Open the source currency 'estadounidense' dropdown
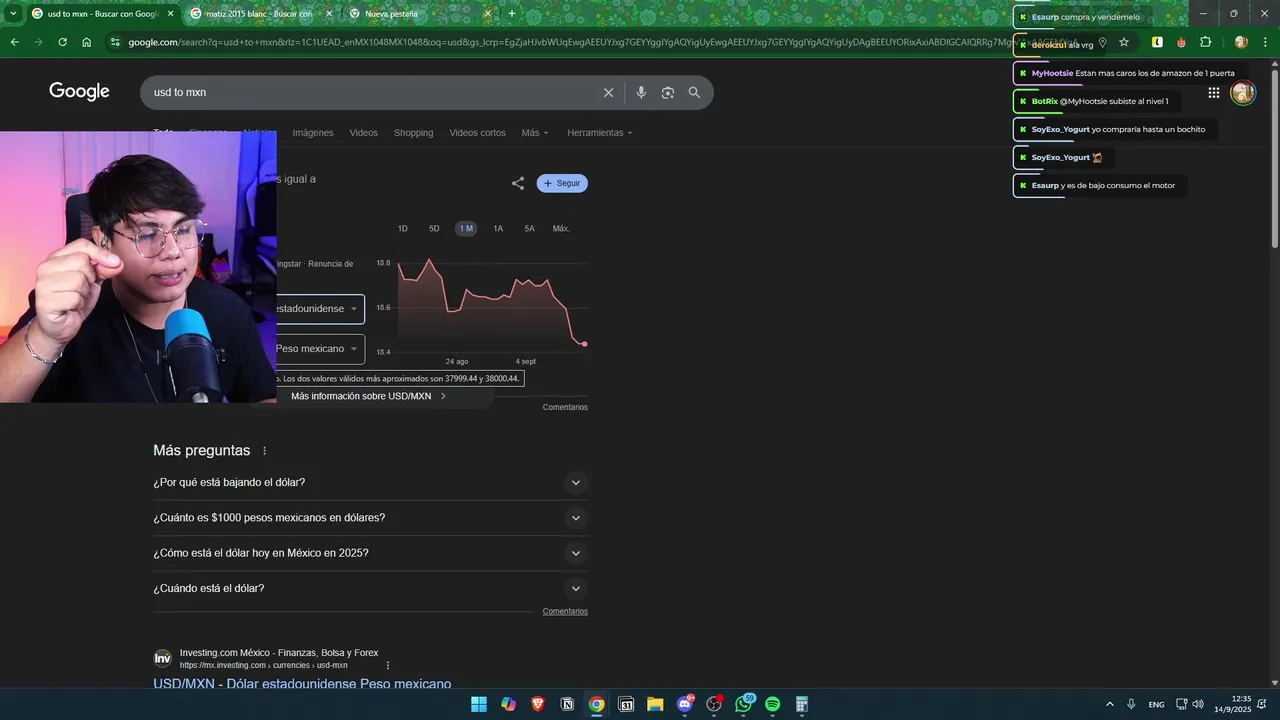Screen dimensions: 1280x720 click(x=320, y=309)
